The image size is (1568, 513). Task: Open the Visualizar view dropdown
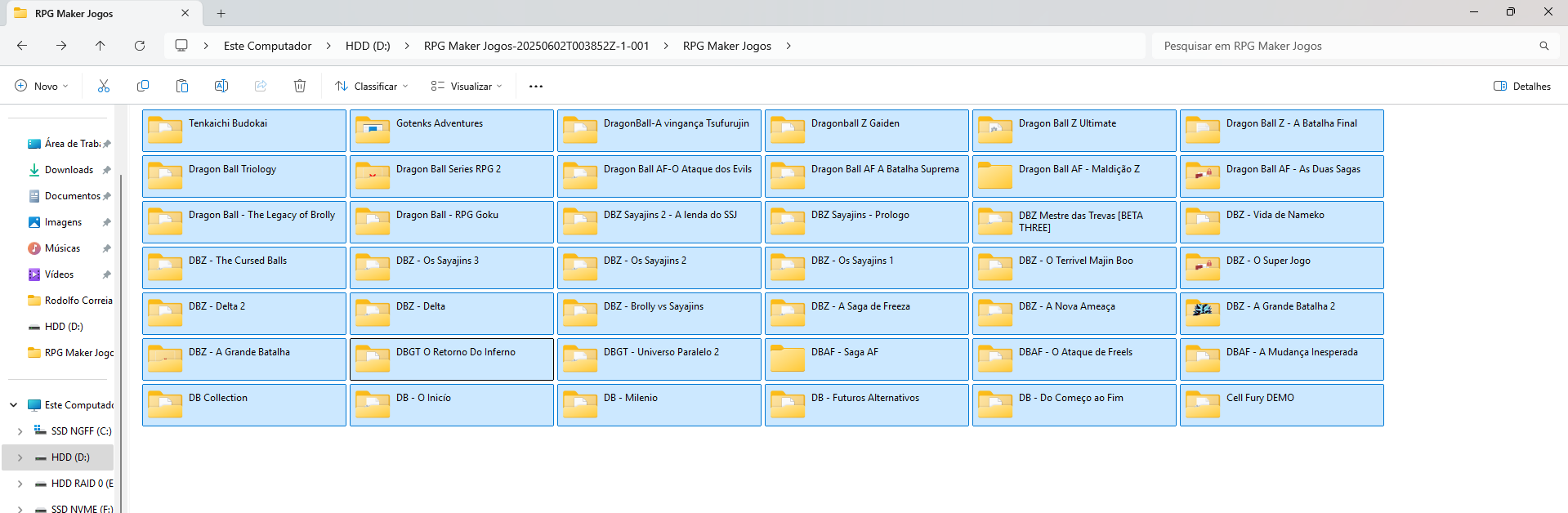[467, 86]
